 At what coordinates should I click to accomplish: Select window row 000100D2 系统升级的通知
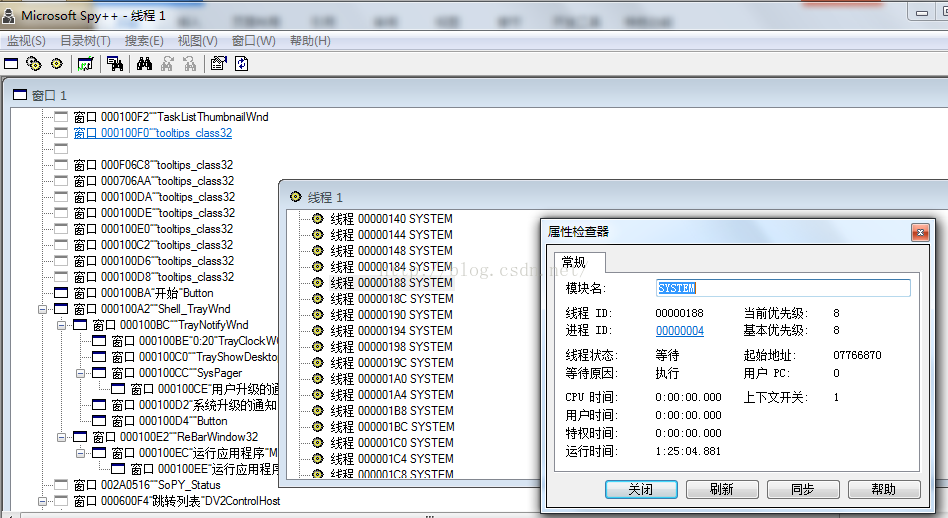click(194, 405)
